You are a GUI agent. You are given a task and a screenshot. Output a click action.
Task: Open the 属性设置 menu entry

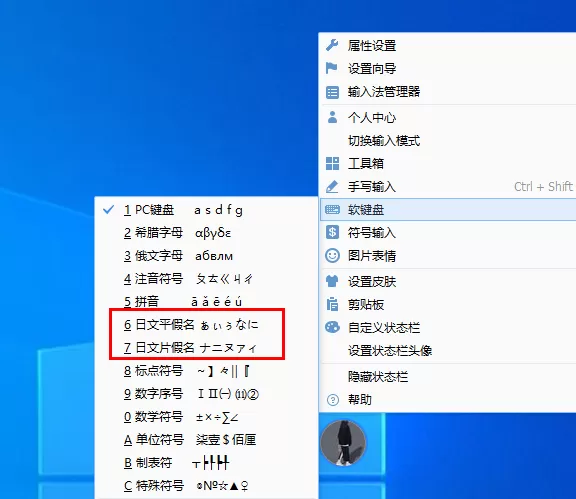pos(447,46)
